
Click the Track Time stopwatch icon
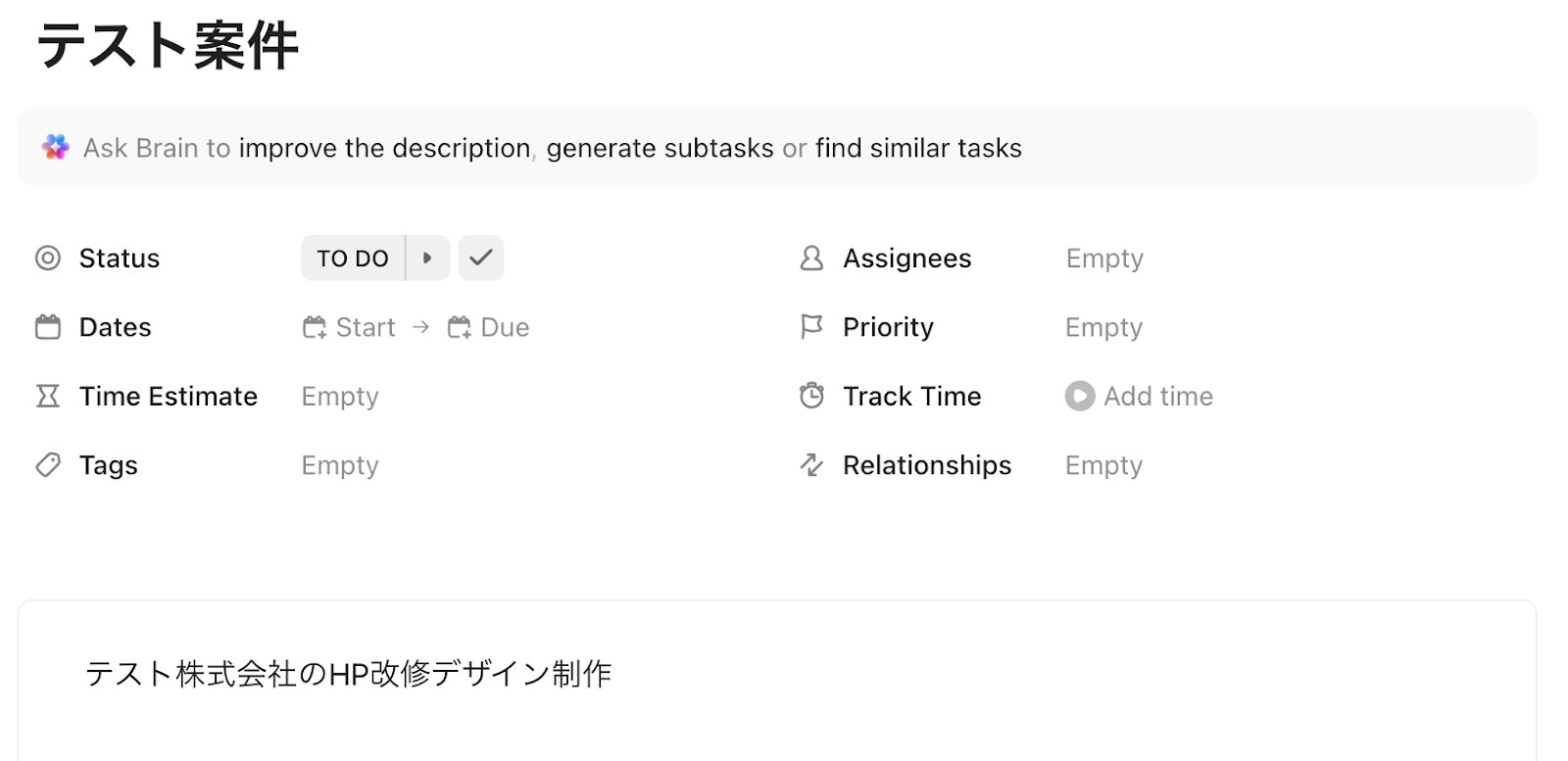811,396
